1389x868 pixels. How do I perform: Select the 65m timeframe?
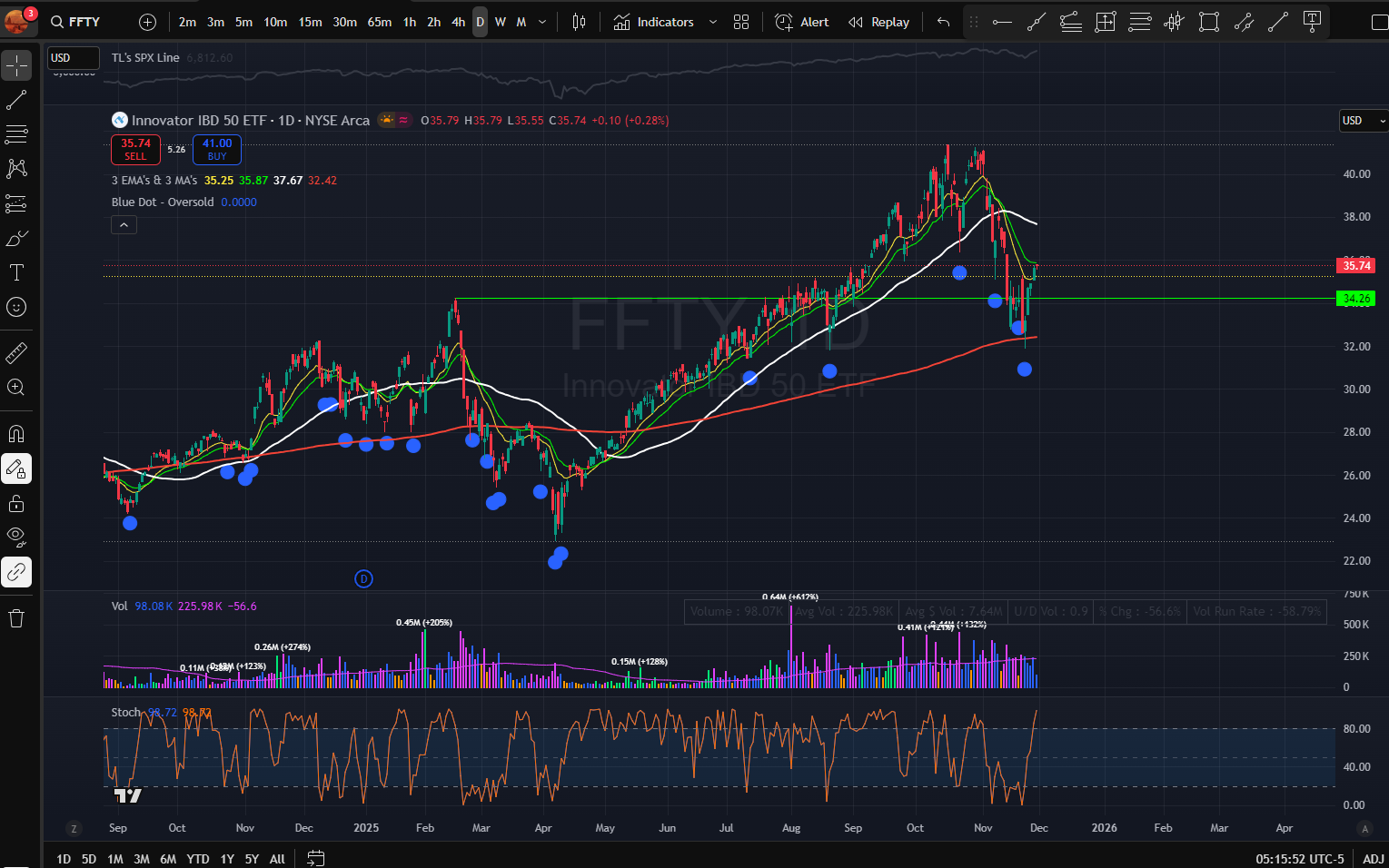[x=380, y=22]
